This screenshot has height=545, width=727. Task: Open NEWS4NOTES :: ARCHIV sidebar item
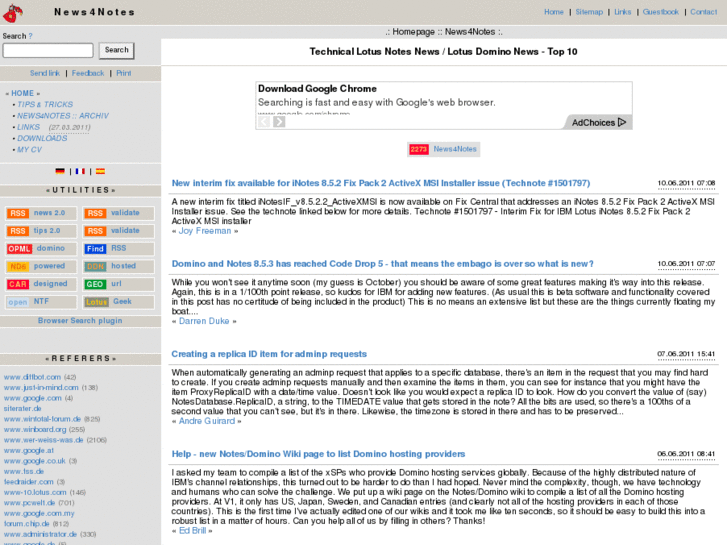[63, 115]
